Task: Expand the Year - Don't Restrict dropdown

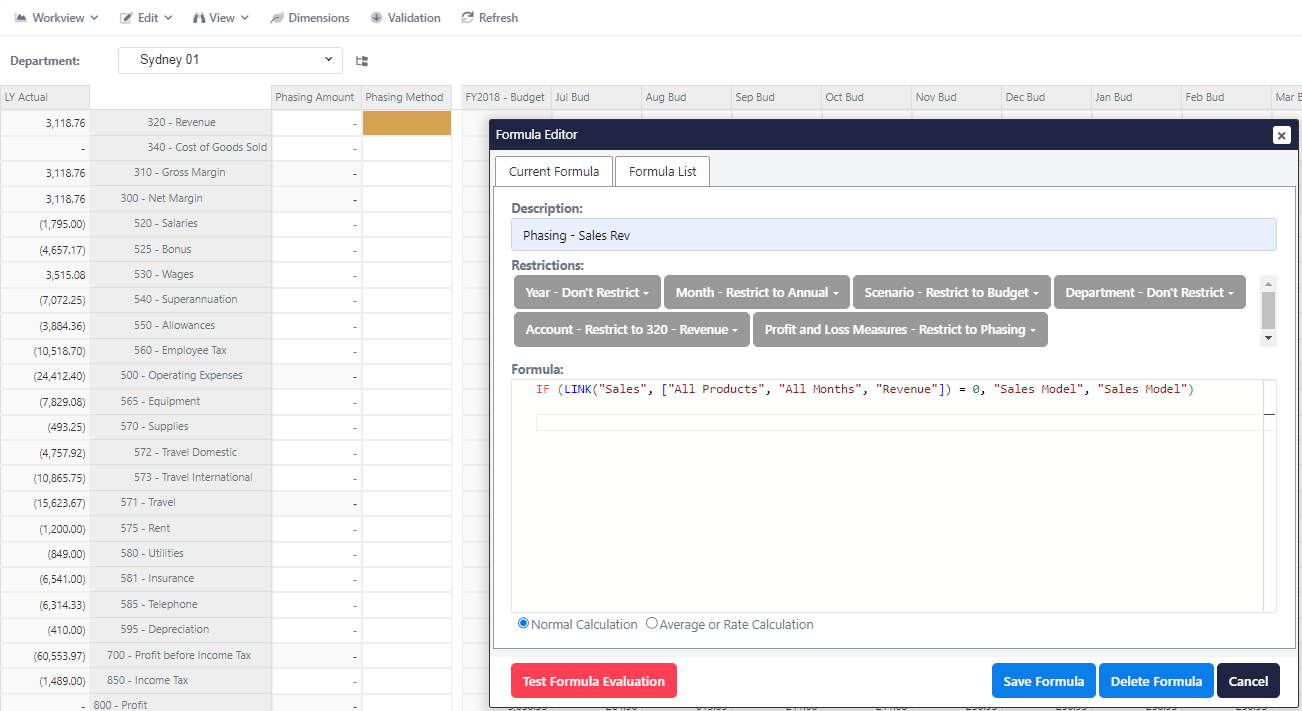Action: (586, 292)
